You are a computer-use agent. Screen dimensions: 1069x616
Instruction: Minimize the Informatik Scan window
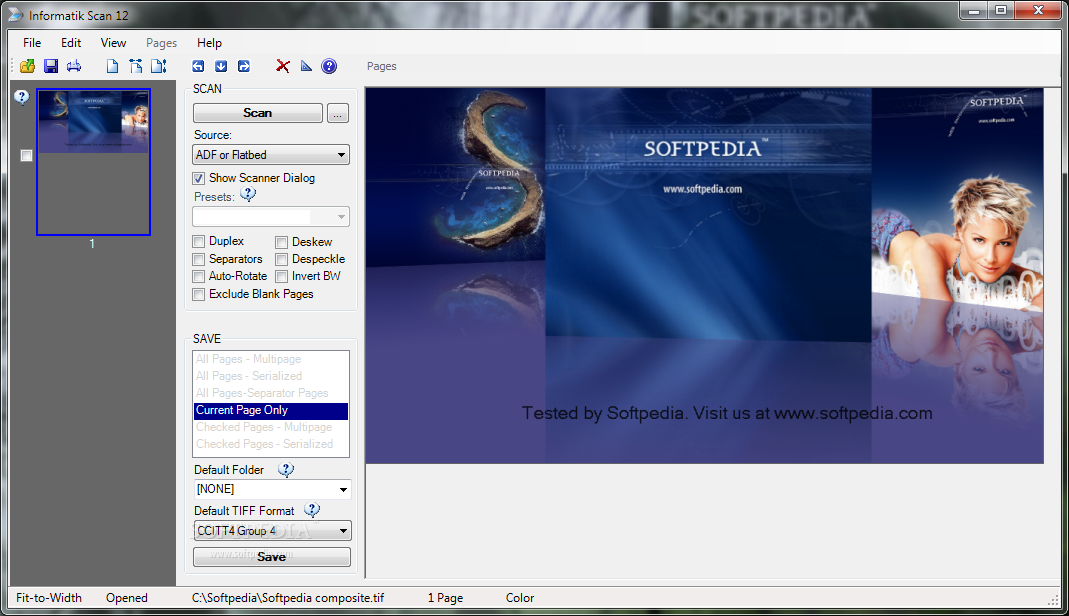[974, 10]
